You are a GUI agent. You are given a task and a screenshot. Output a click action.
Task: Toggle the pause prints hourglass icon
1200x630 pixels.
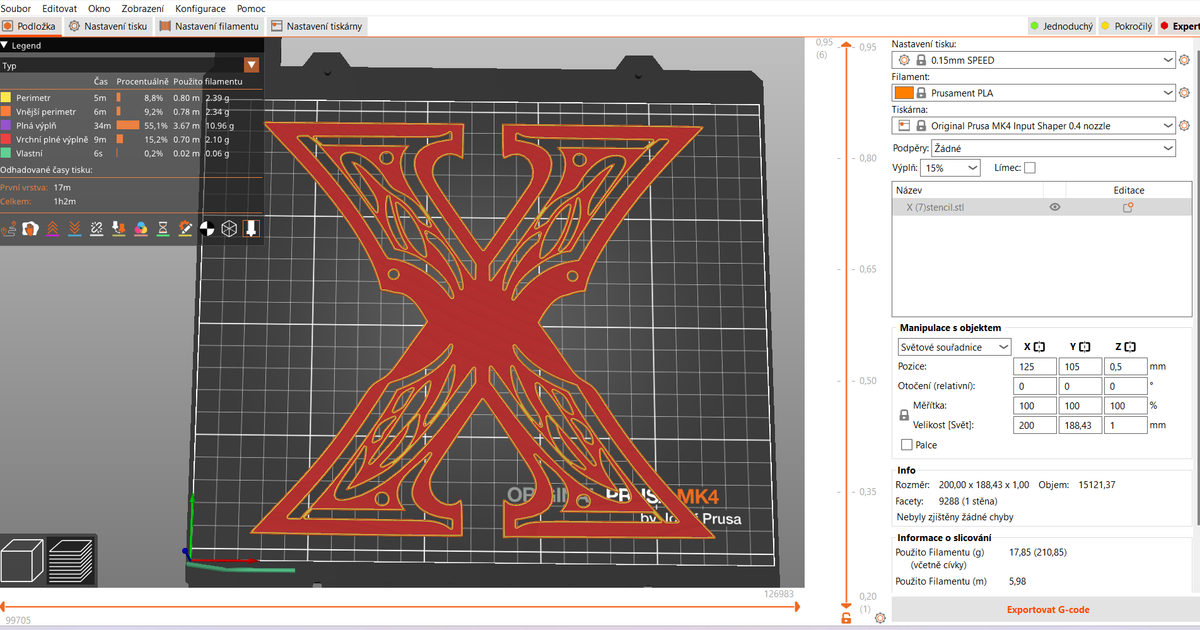click(162, 228)
